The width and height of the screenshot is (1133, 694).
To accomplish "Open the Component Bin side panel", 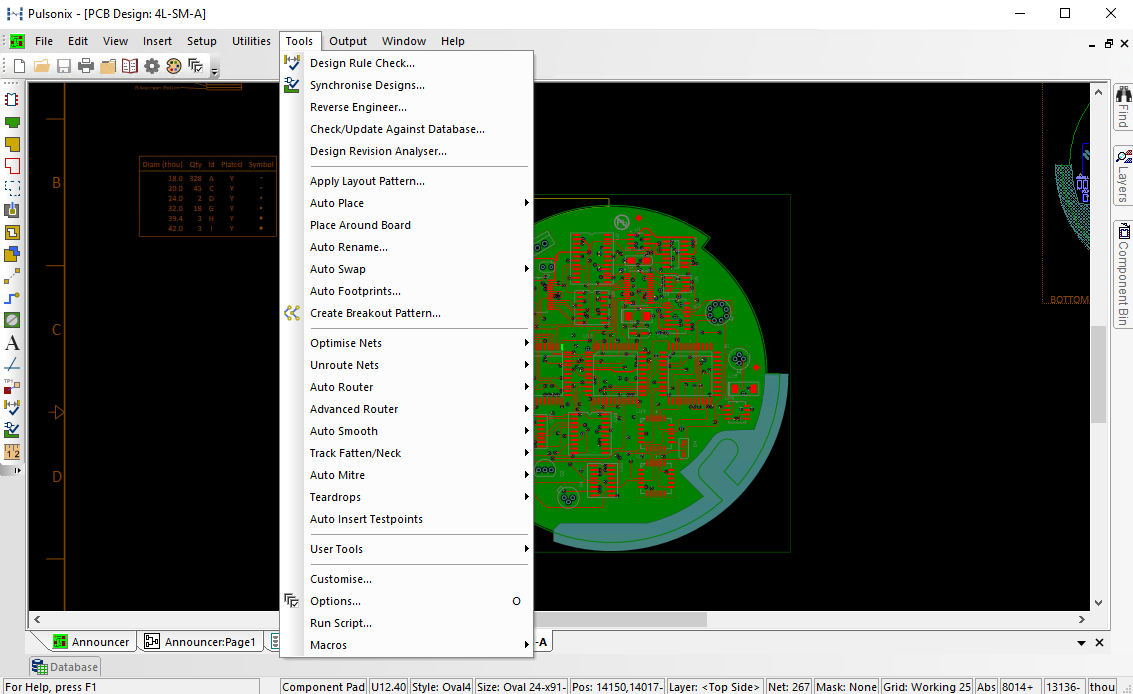I will [1123, 274].
